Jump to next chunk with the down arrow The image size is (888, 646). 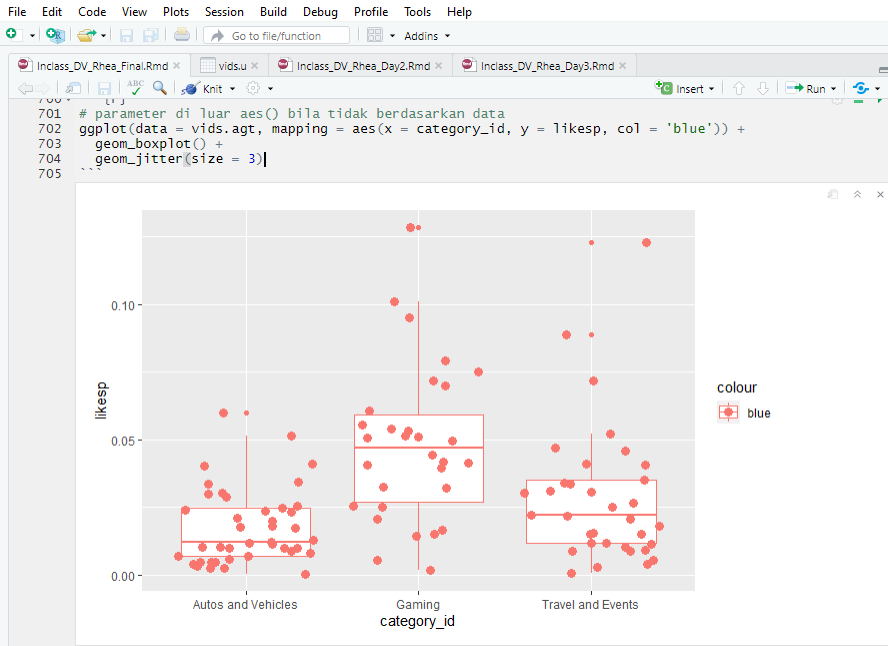pos(762,88)
